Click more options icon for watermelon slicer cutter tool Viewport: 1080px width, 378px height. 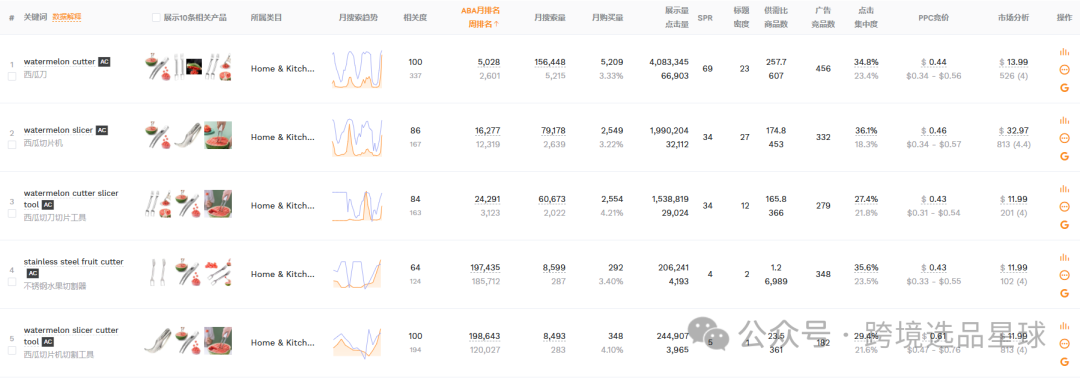(1064, 344)
